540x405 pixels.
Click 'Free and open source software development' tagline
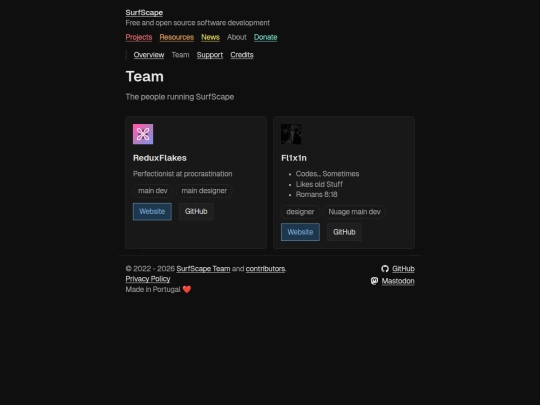click(198, 23)
